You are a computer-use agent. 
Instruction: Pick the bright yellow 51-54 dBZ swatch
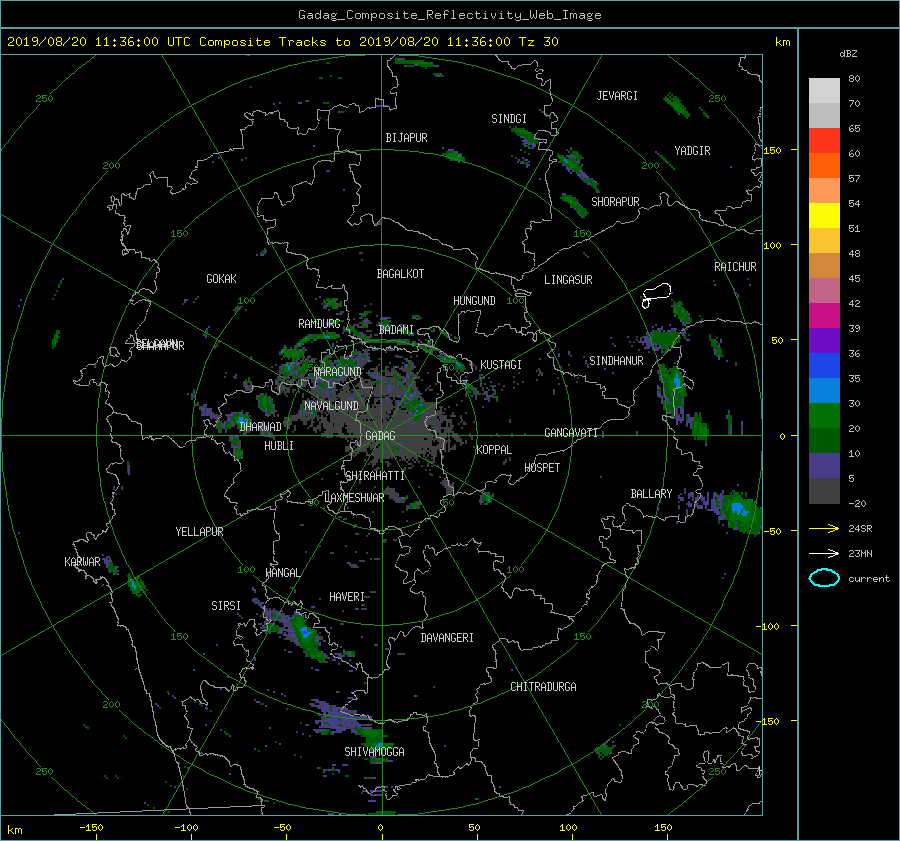(x=824, y=216)
